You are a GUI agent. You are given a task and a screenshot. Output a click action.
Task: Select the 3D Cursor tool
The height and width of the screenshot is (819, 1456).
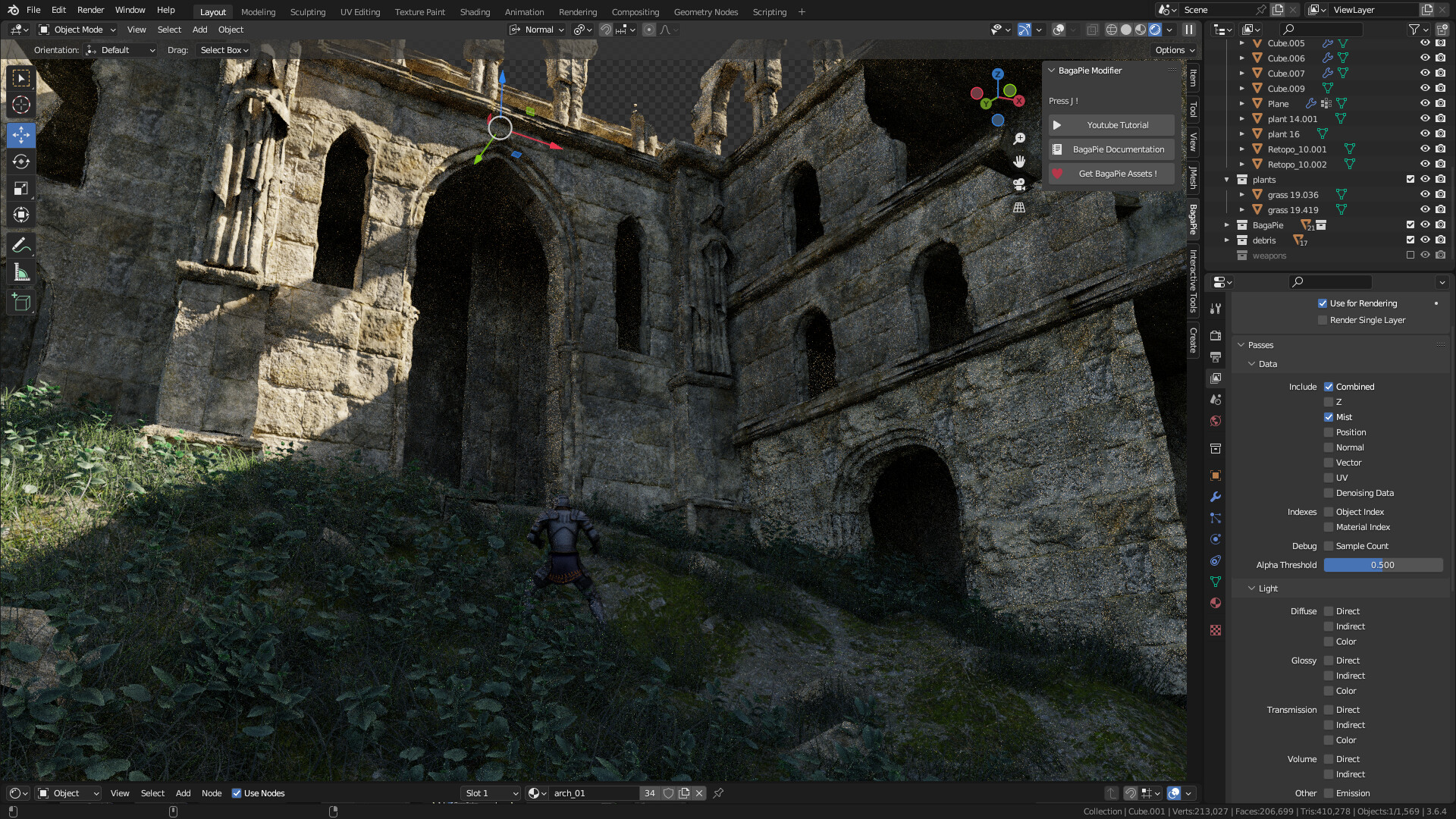pyautogui.click(x=21, y=105)
